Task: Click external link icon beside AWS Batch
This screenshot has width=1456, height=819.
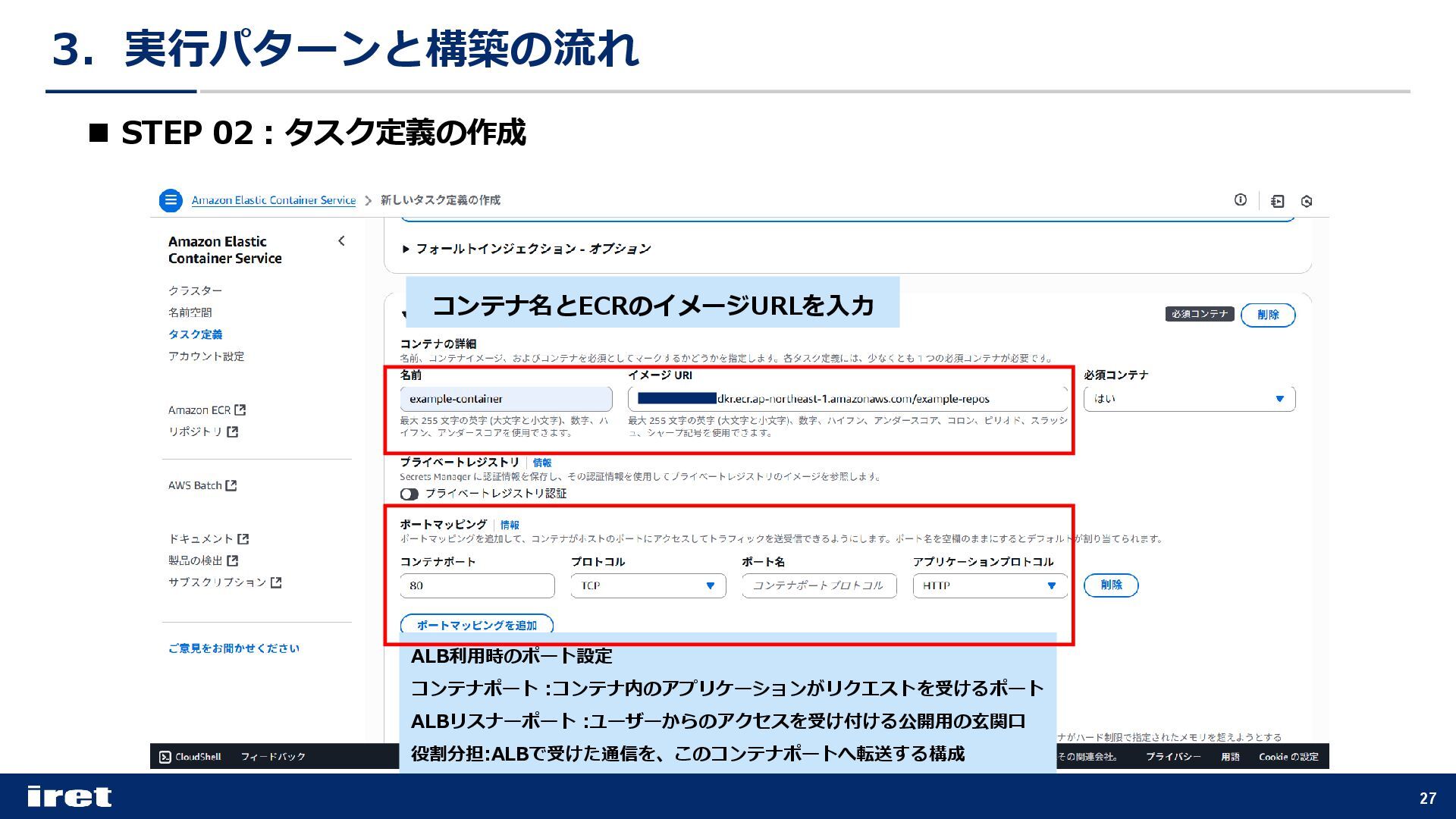Action: 231,485
